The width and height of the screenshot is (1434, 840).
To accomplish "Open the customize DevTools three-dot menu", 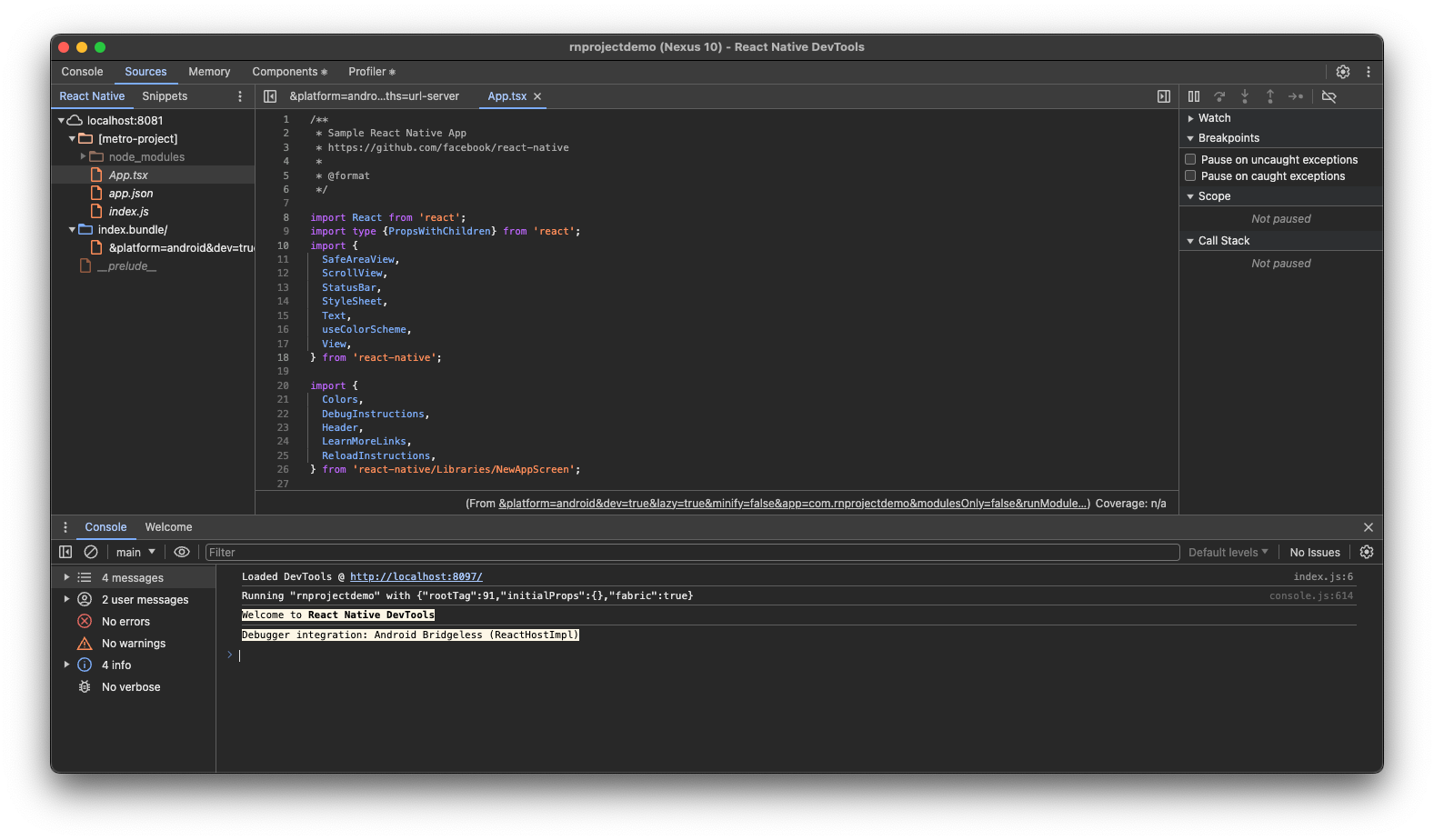I will (1368, 72).
